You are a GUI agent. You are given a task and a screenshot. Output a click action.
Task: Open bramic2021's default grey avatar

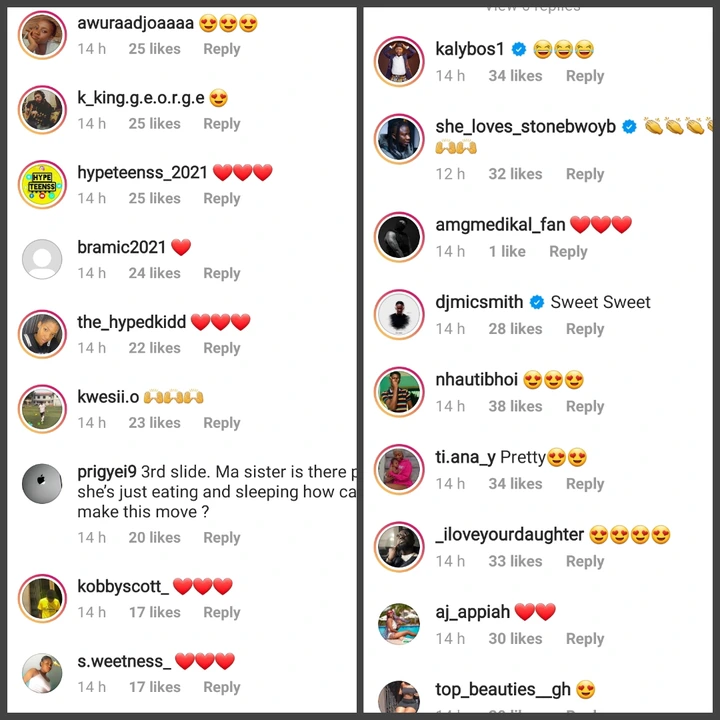[42, 259]
